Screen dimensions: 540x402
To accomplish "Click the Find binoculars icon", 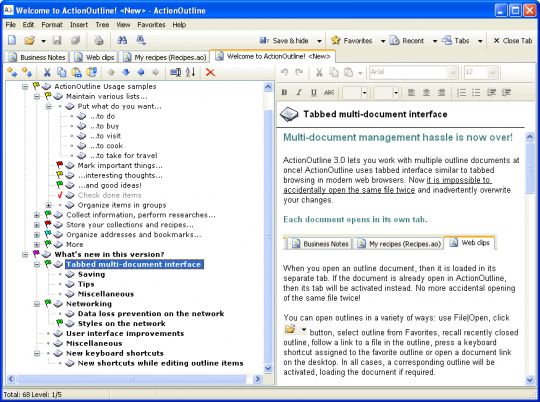I will (122, 40).
